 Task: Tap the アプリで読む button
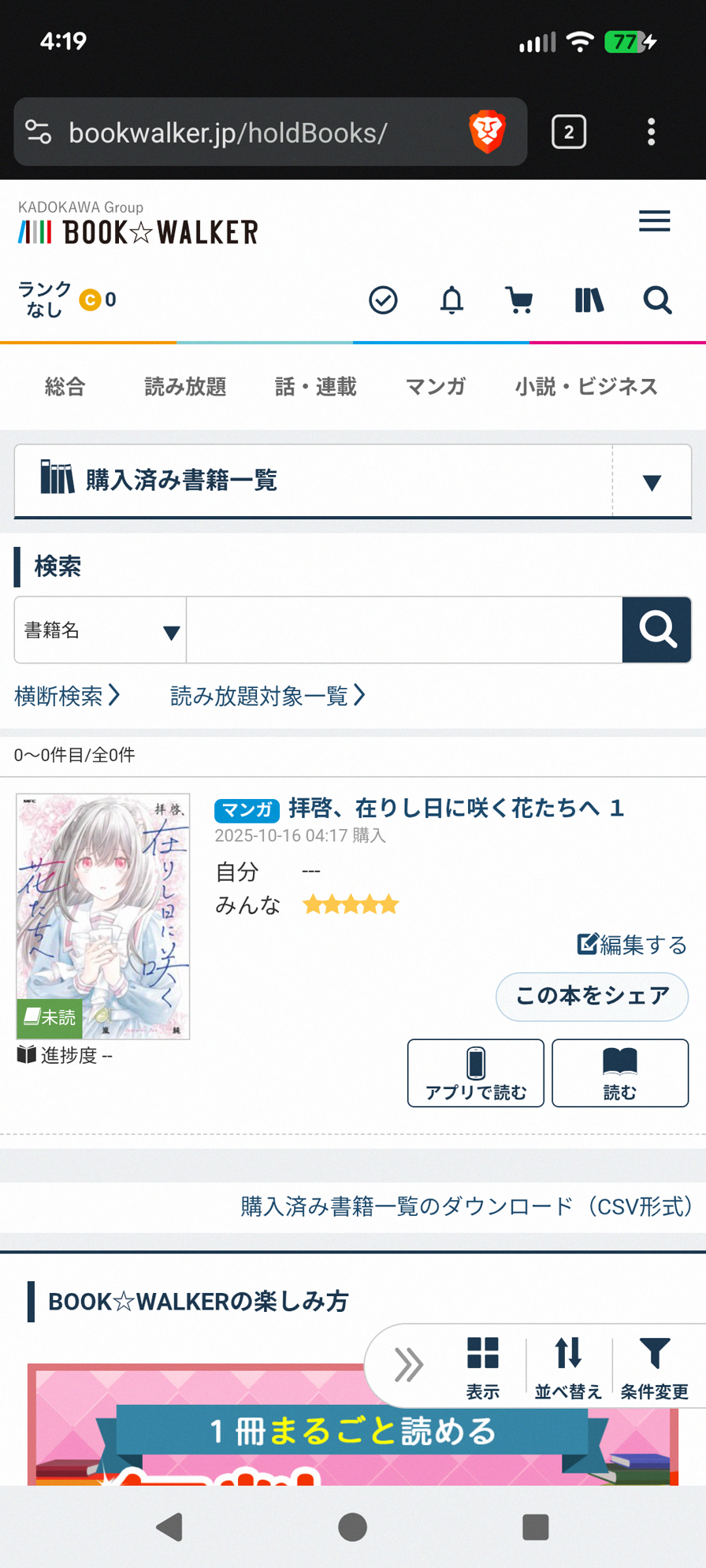(x=476, y=1073)
